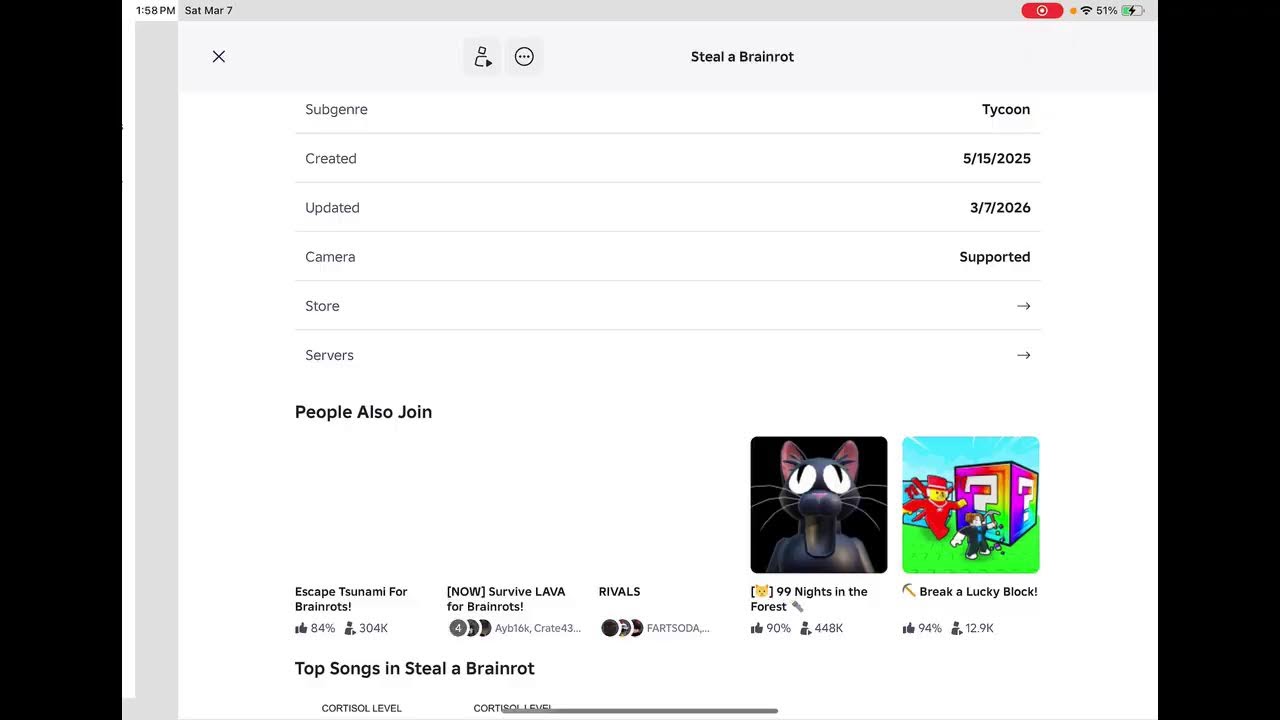
Task: Open the Break a Lucky Block thumbnail
Action: [971, 505]
